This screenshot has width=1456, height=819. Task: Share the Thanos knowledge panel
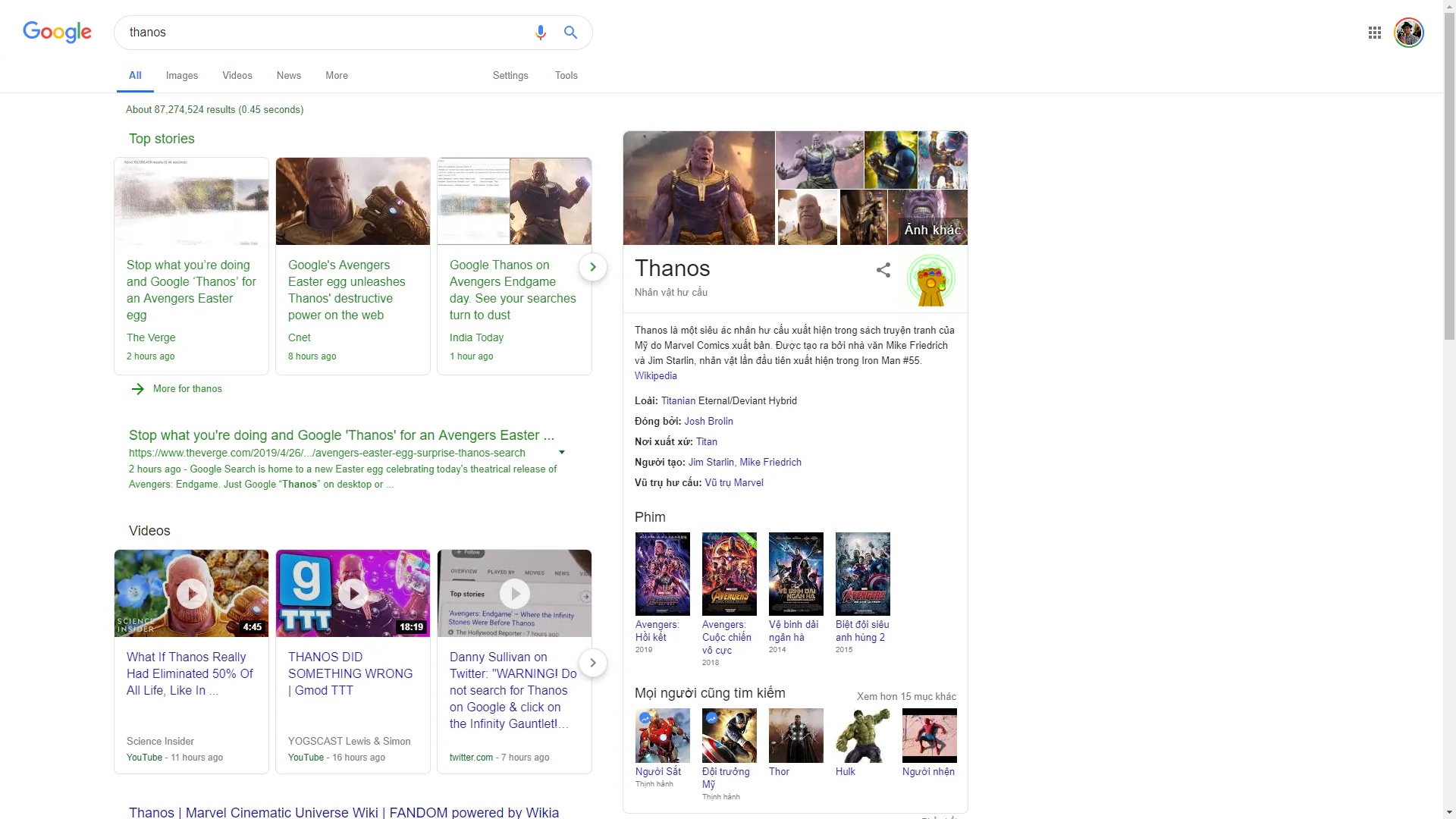(x=883, y=270)
